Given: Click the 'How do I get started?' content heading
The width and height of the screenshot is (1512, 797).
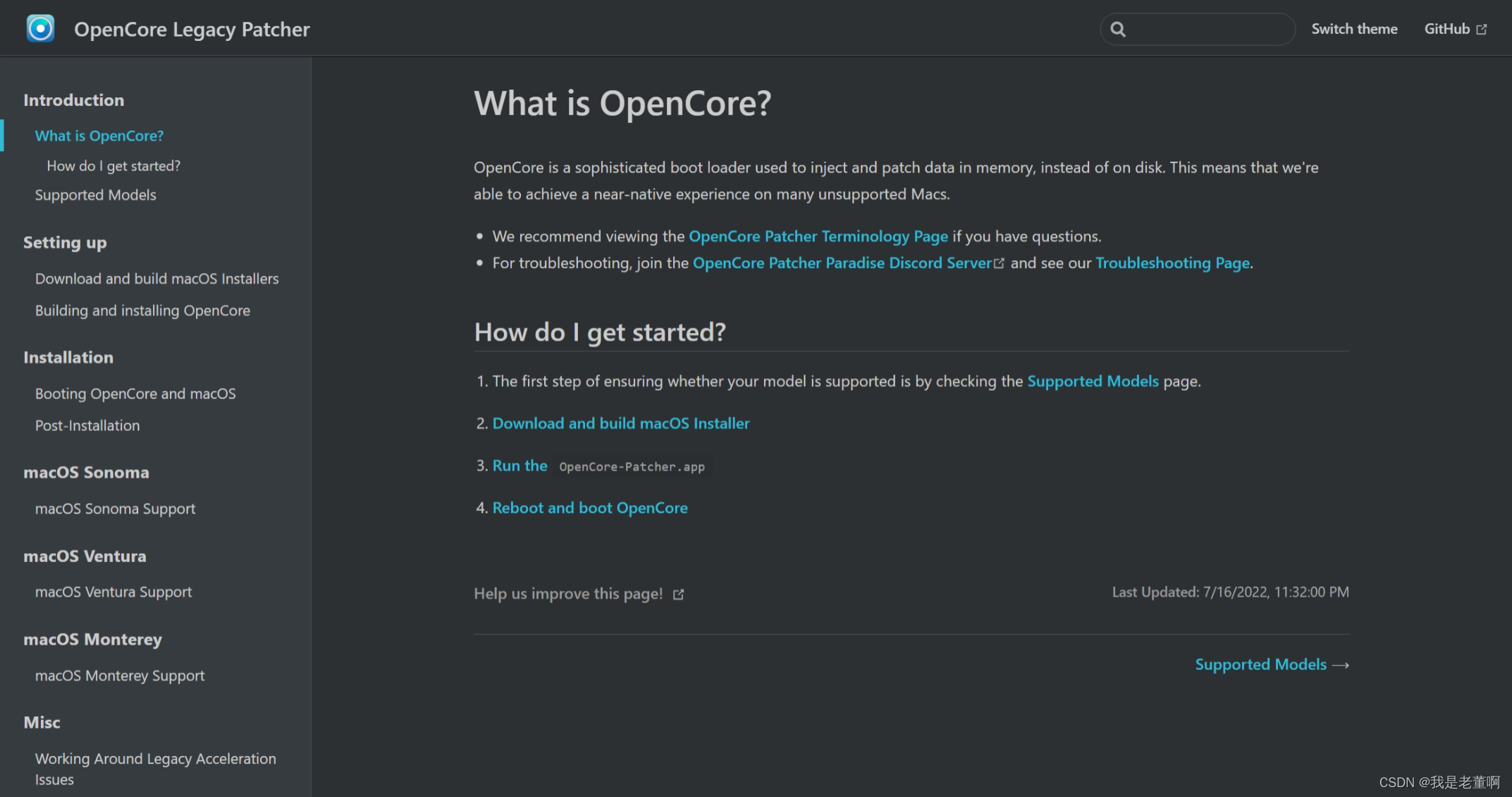Looking at the screenshot, I should click(600, 332).
